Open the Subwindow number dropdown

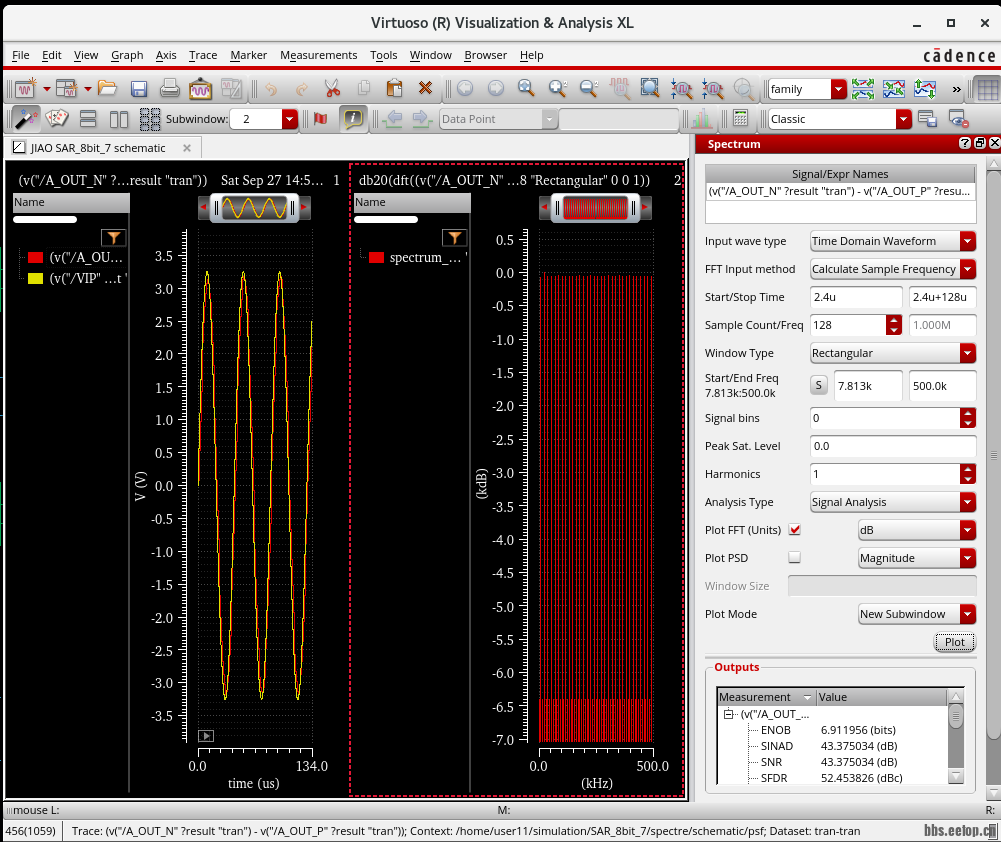pyautogui.click(x=290, y=119)
